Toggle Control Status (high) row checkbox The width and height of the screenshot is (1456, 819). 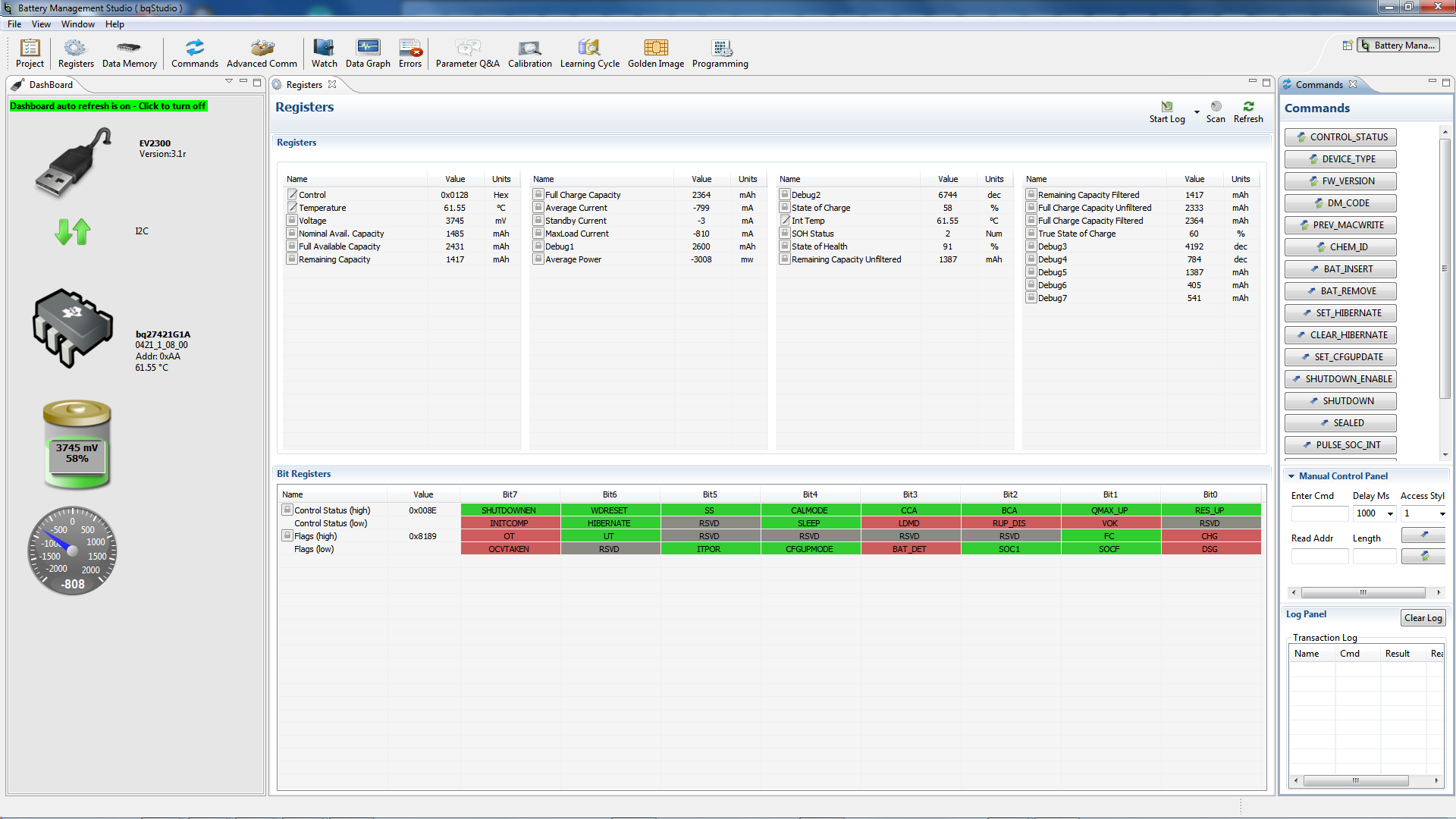pyautogui.click(x=287, y=510)
